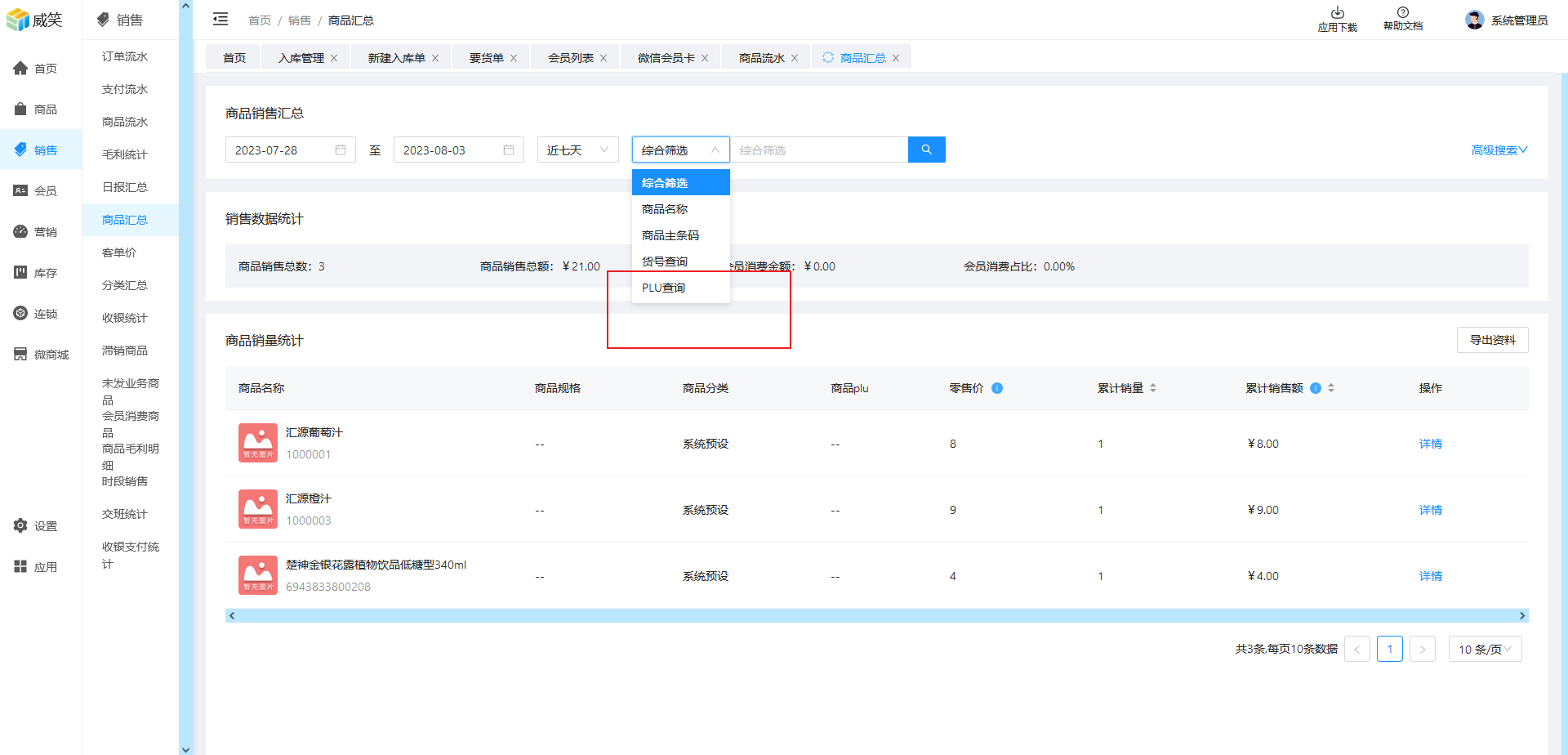The height and width of the screenshot is (755, 1568).
Task: Open 设置 in the left sidebar
Action: (x=41, y=526)
